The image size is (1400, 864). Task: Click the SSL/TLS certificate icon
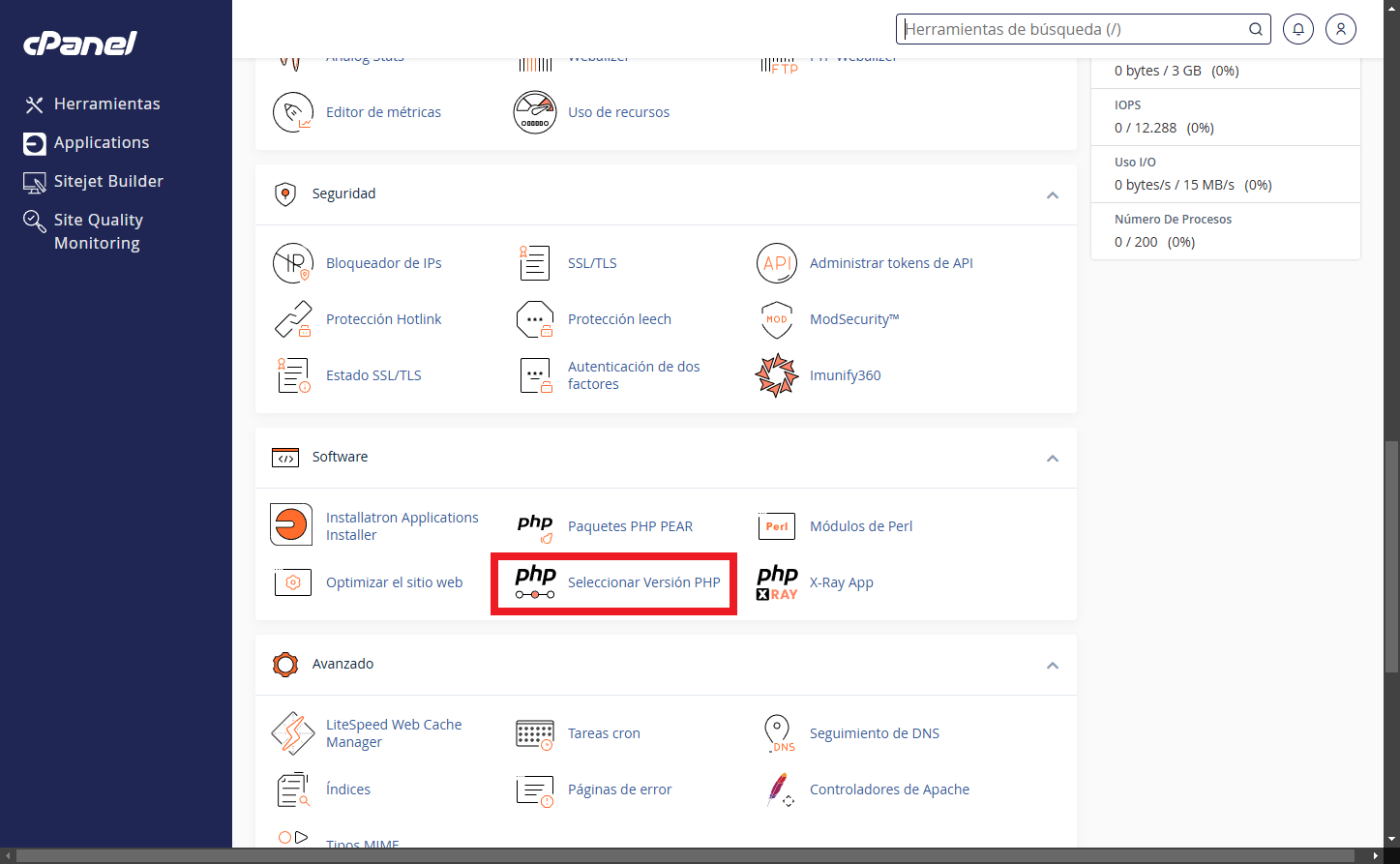click(x=534, y=263)
